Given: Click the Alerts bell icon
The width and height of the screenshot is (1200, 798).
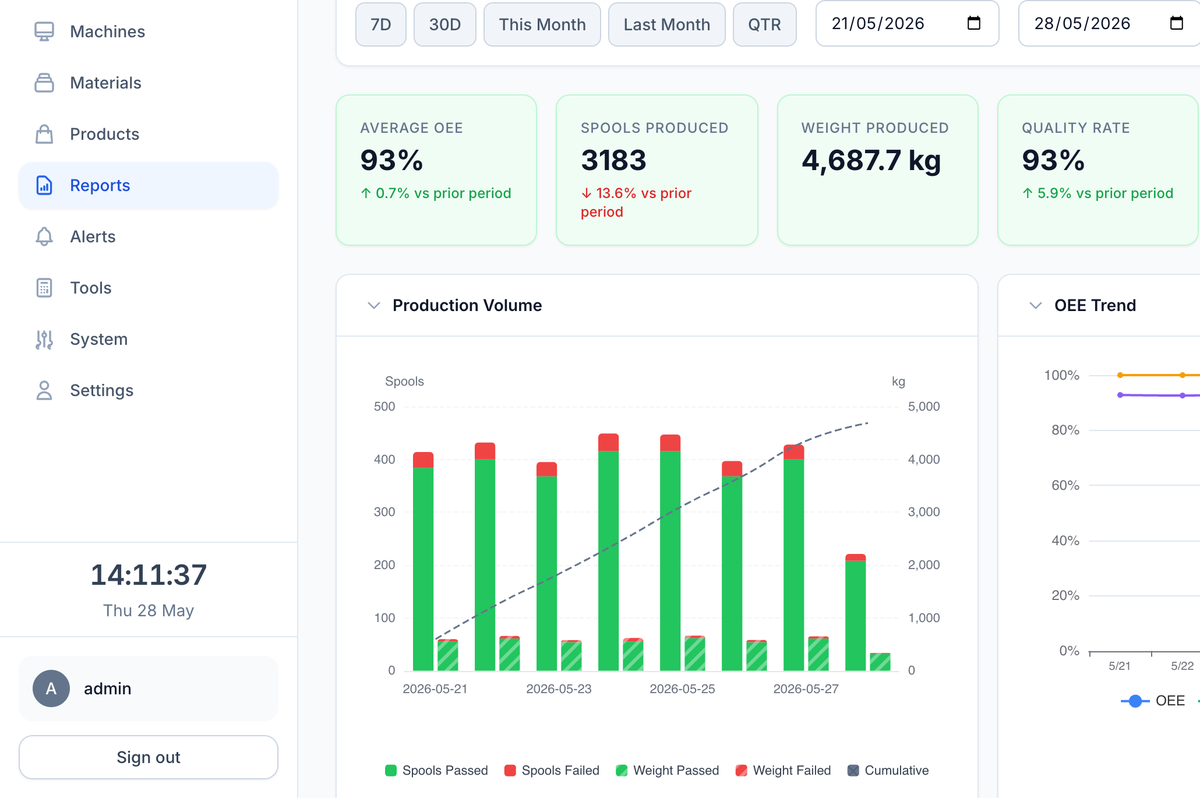Looking at the screenshot, I should tap(44, 237).
